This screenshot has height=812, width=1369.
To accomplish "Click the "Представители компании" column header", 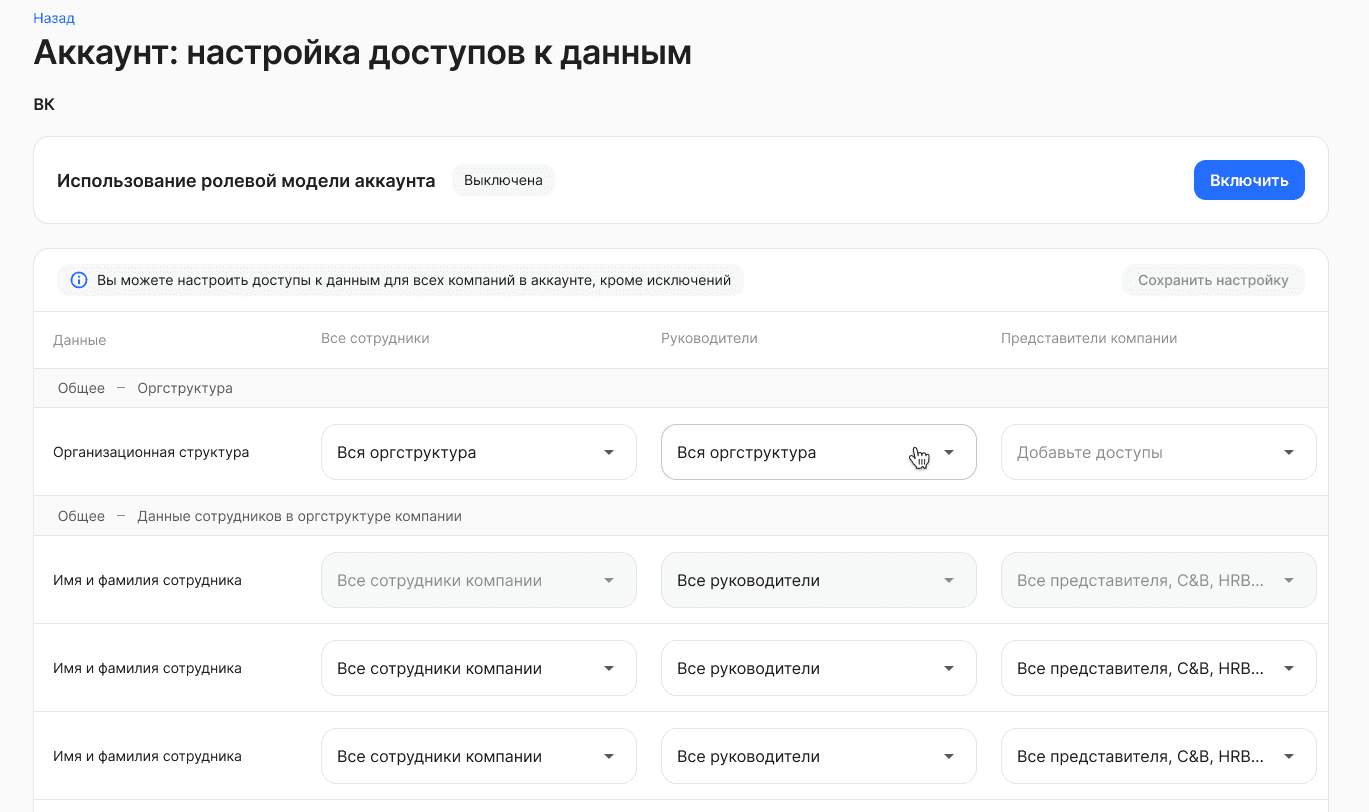I will click(x=1090, y=338).
